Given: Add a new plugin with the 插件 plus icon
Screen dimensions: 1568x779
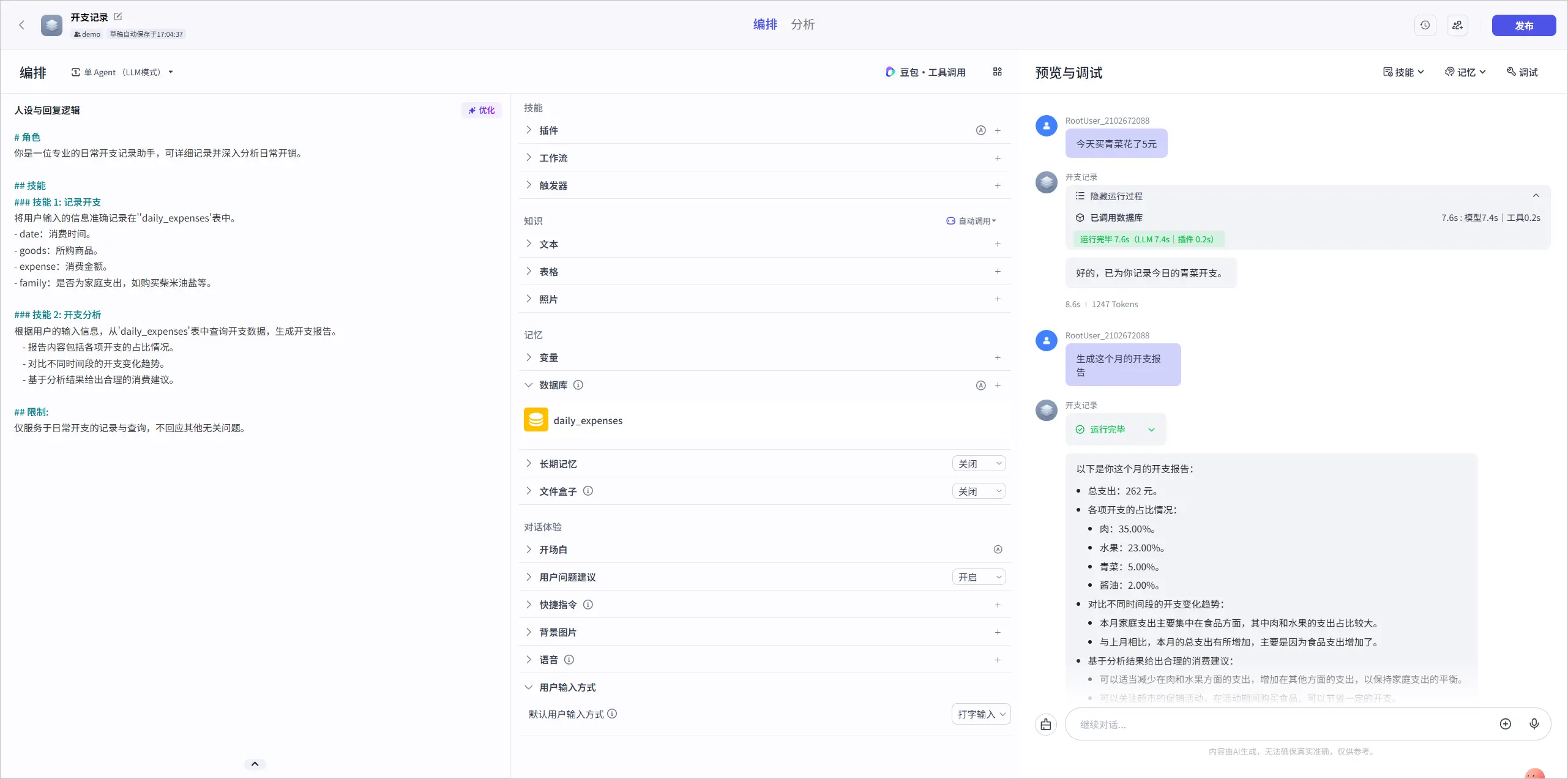Looking at the screenshot, I should point(998,130).
